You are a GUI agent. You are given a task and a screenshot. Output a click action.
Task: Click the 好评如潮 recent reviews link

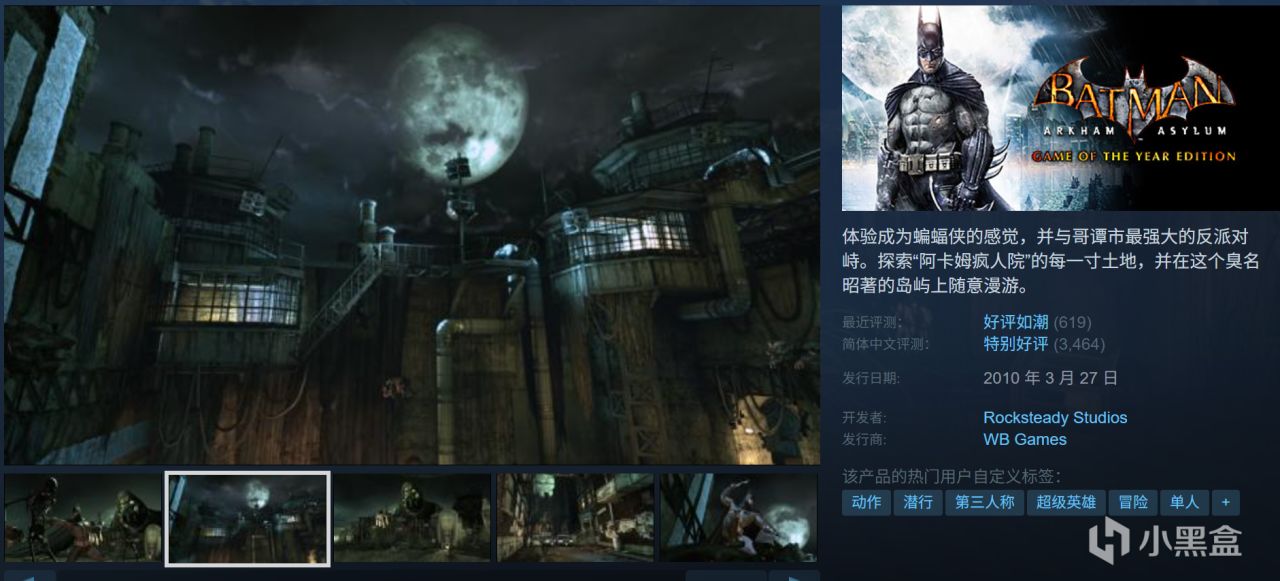(x=1016, y=322)
